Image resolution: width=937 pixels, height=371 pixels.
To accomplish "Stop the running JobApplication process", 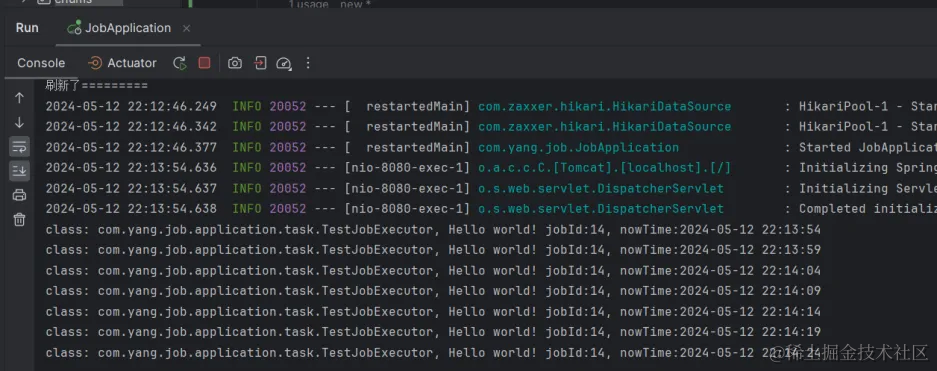I will pyautogui.click(x=204, y=63).
